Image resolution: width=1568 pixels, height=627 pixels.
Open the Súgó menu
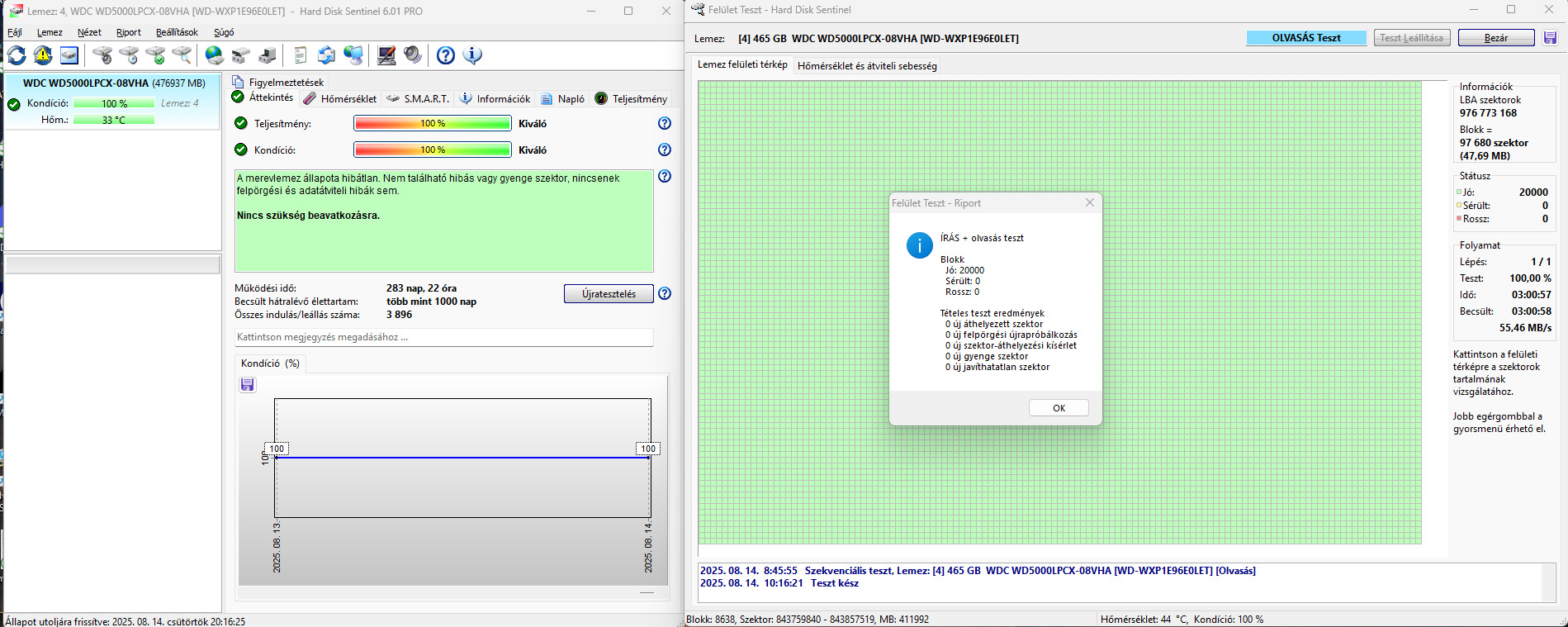tap(224, 32)
